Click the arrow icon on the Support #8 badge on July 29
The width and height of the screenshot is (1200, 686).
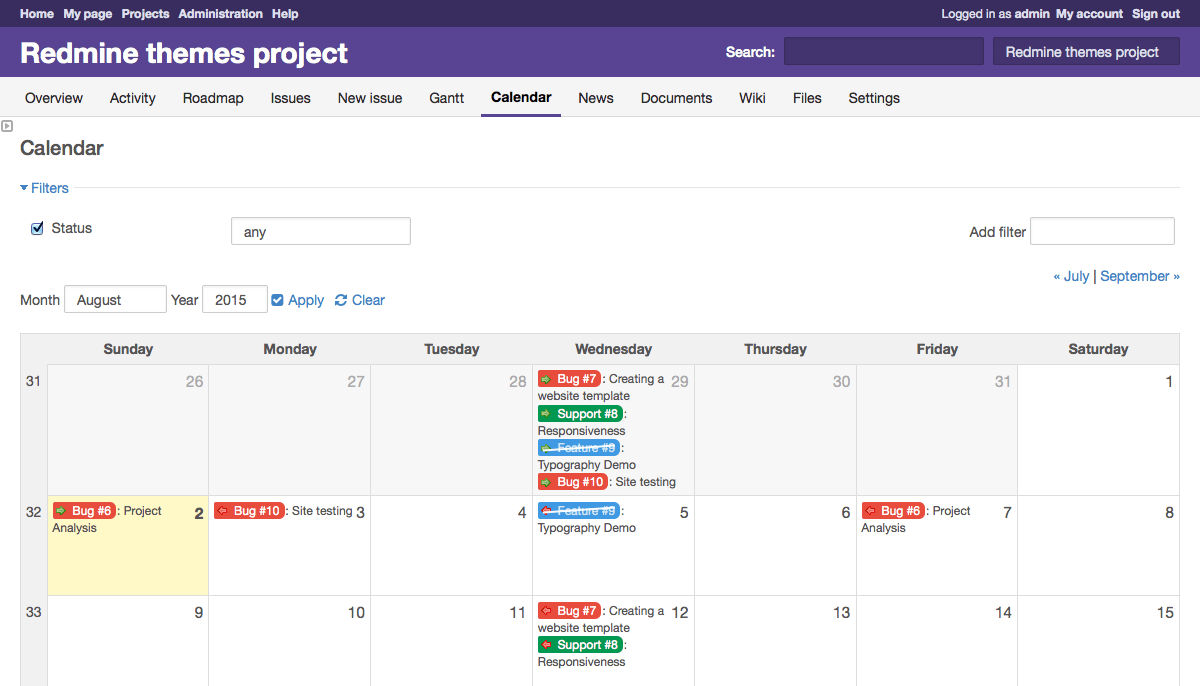coord(547,413)
